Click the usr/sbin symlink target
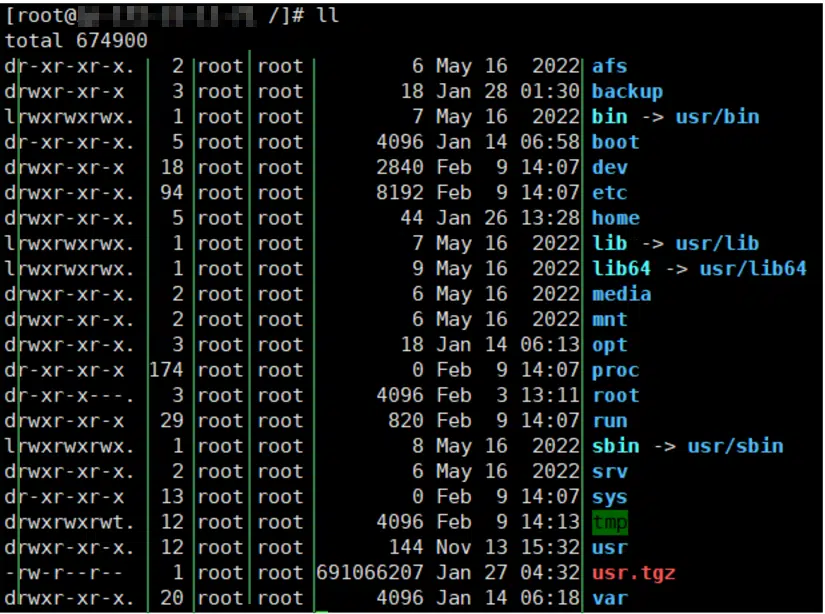 735,446
